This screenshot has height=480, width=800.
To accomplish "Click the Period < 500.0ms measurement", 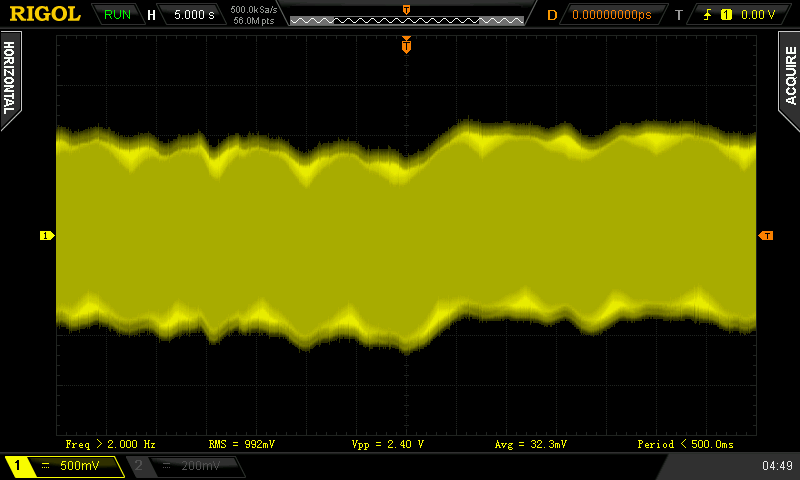I will [685, 444].
